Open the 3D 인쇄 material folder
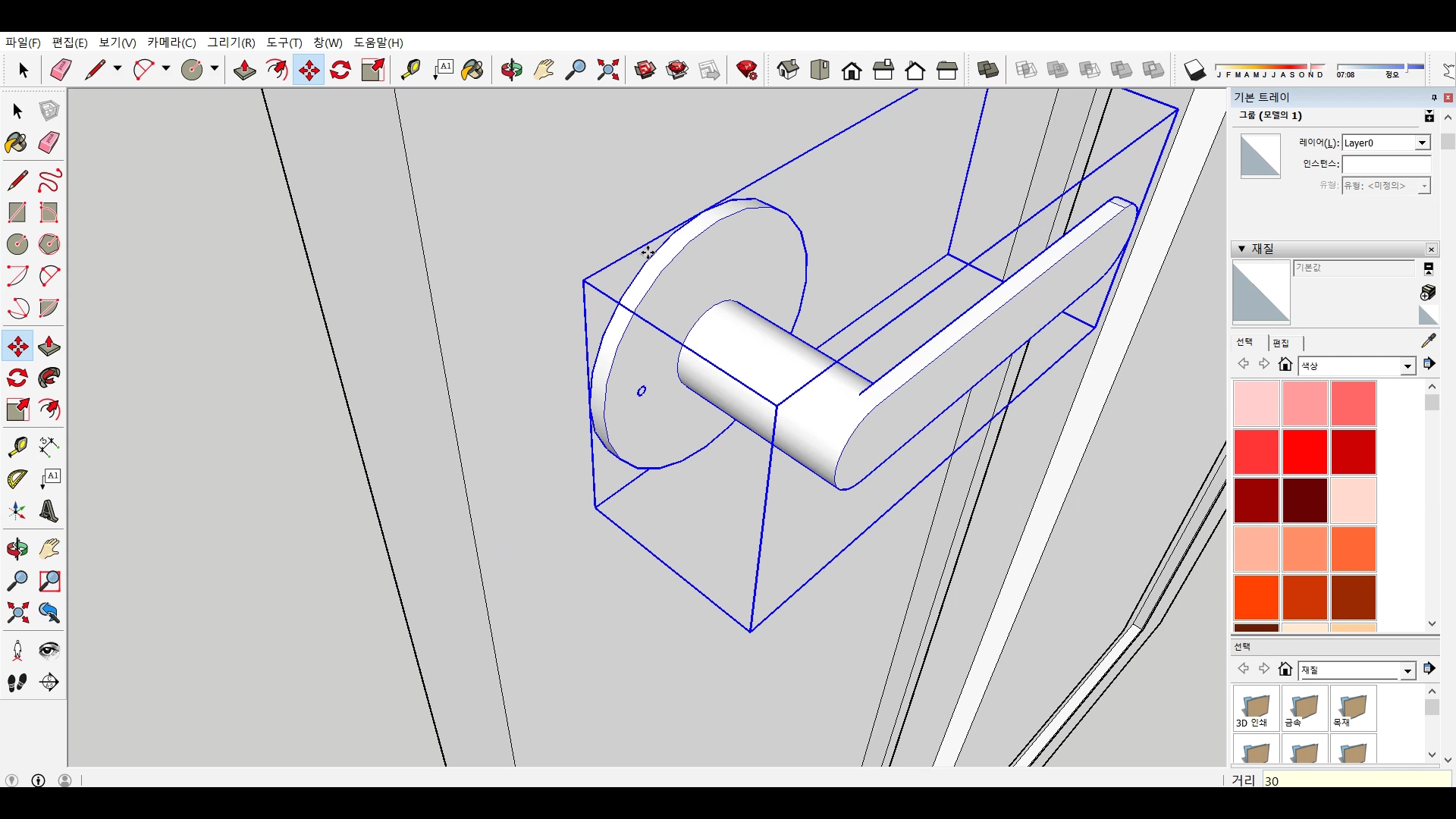The image size is (1456, 819). coord(1256,709)
